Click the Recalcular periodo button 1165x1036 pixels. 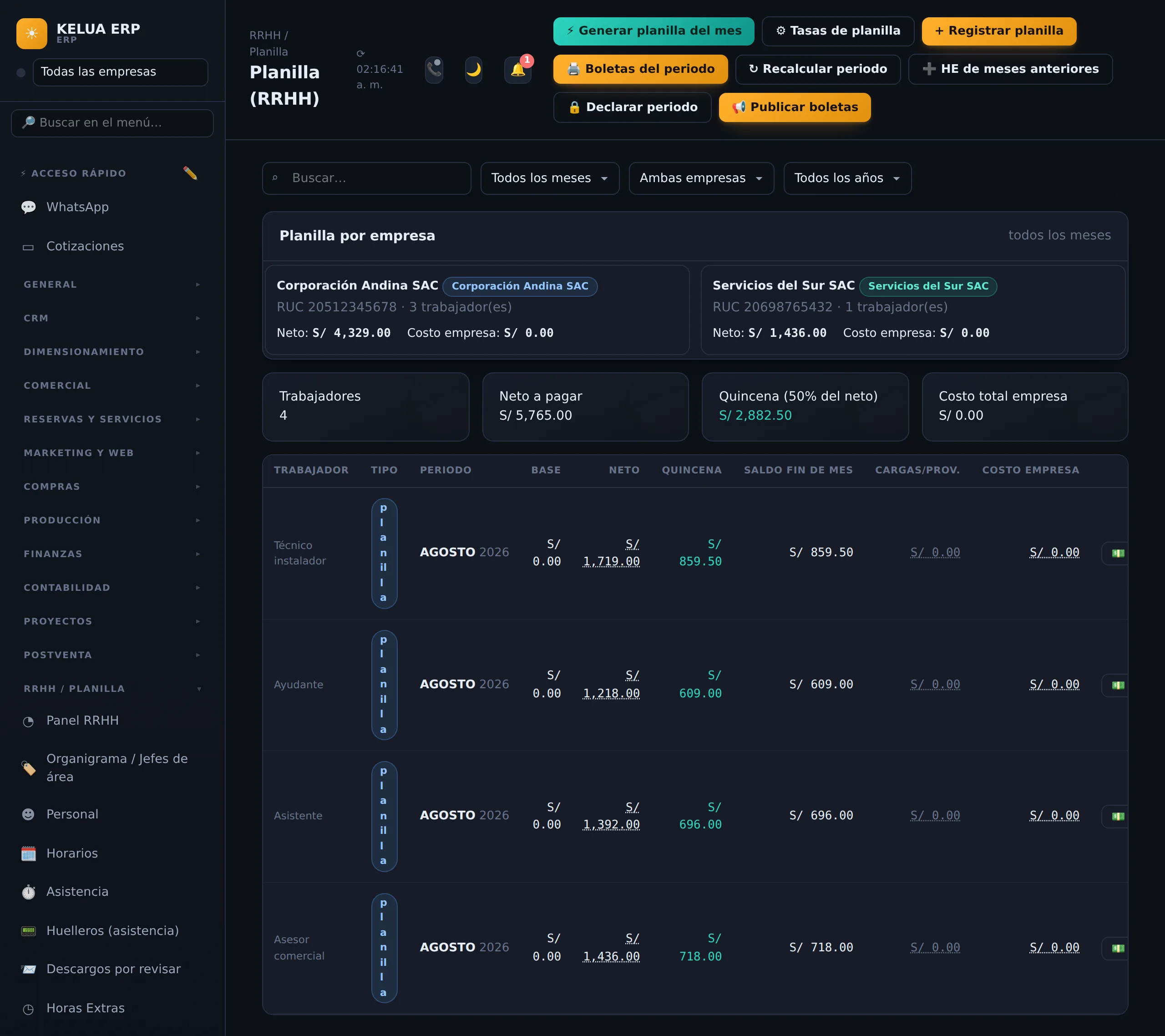818,69
